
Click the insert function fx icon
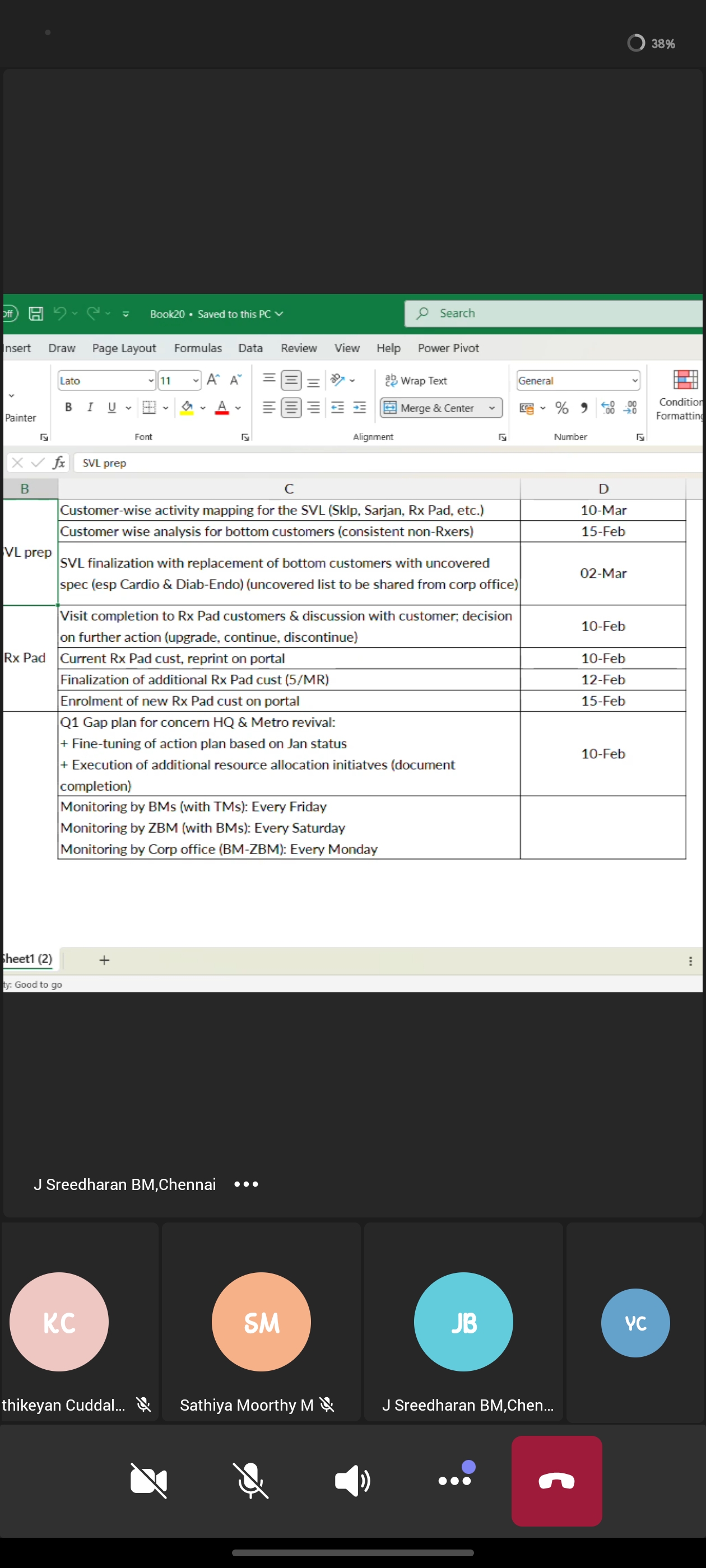point(58,463)
